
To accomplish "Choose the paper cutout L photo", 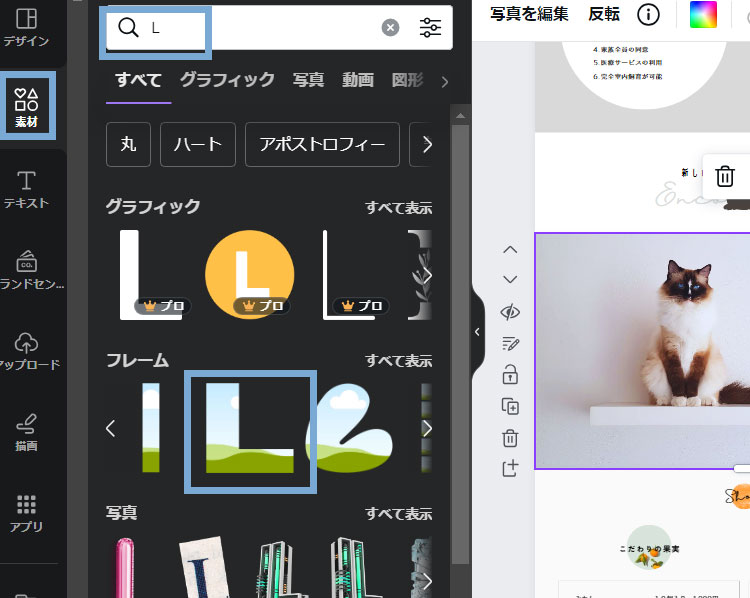I will pos(203,567).
